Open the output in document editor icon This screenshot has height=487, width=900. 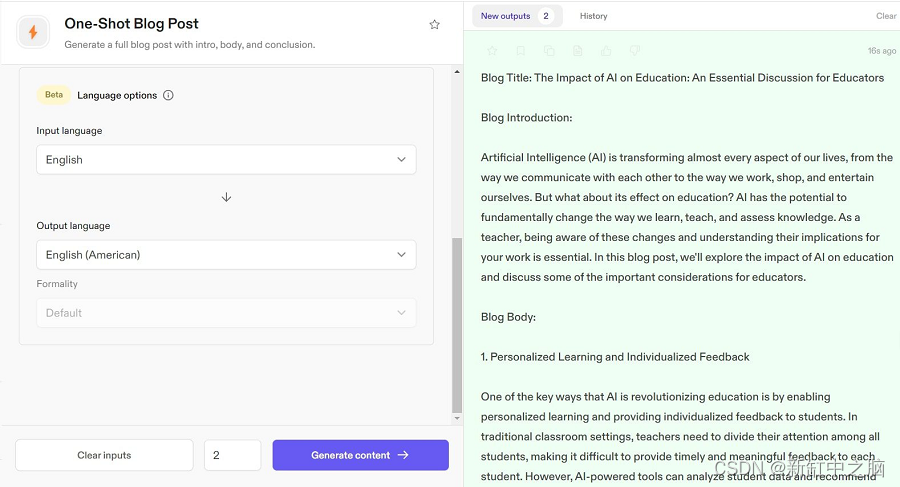coord(577,51)
